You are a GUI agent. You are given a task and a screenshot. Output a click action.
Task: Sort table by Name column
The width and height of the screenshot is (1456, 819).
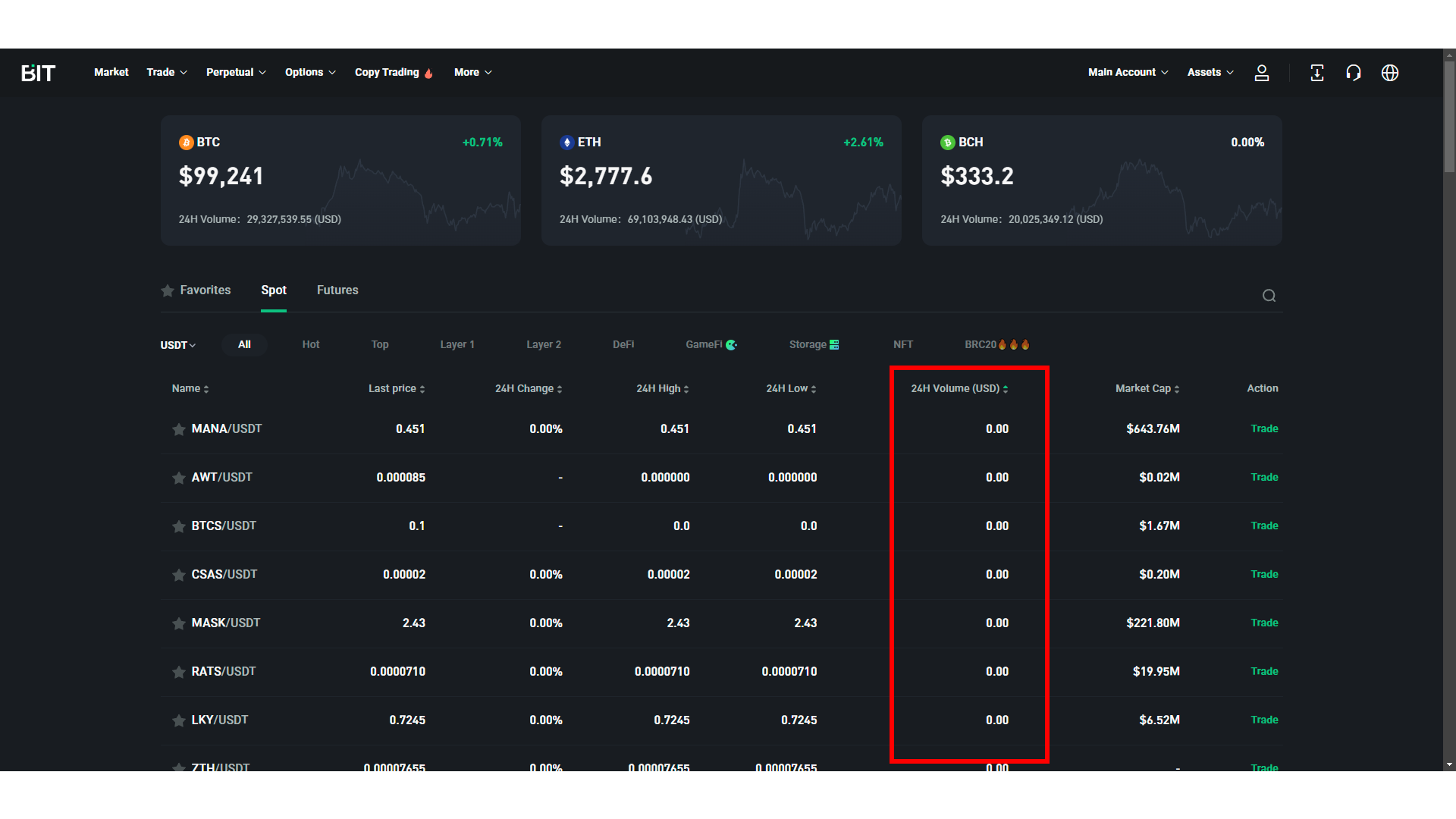click(190, 388)
